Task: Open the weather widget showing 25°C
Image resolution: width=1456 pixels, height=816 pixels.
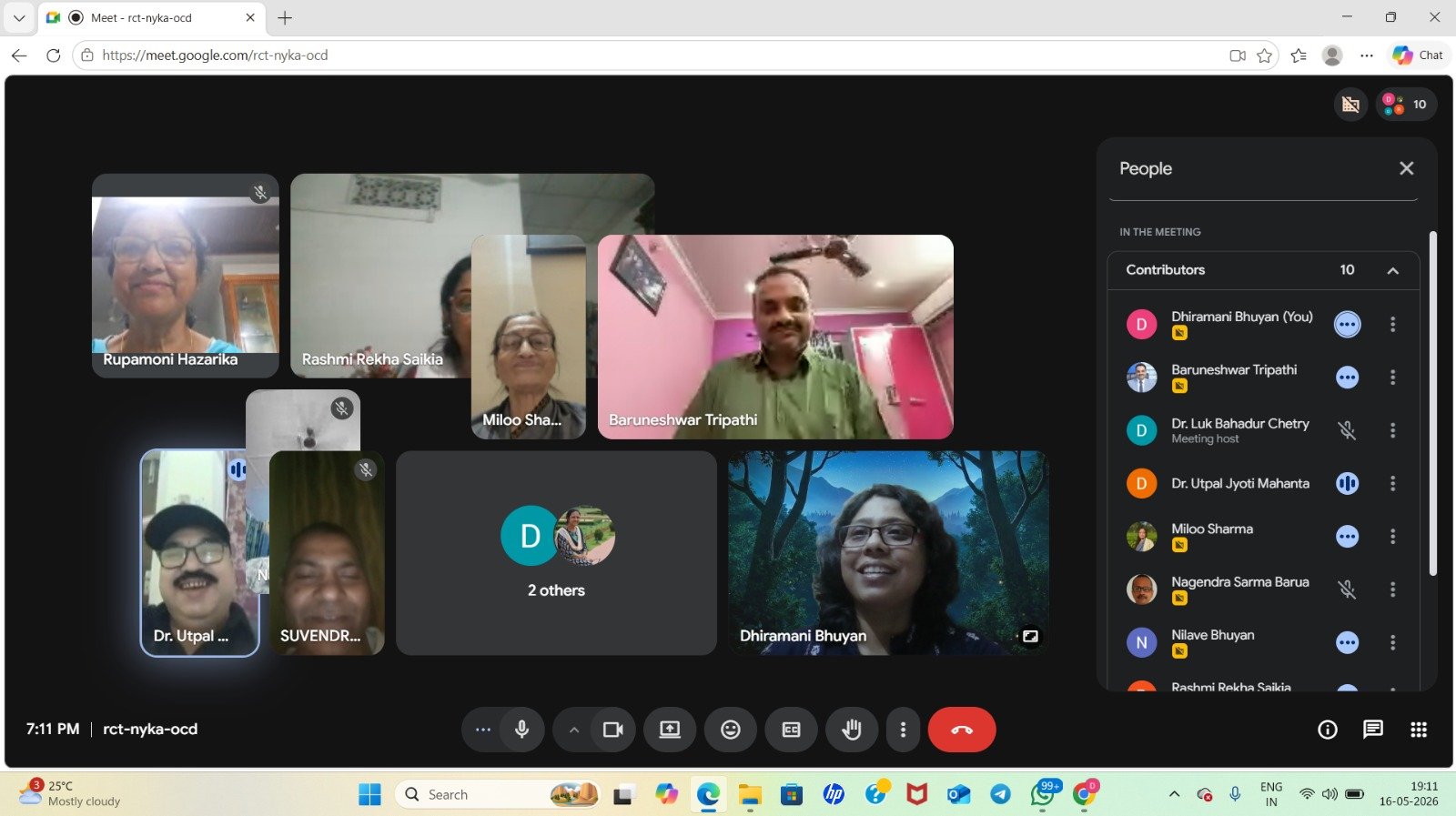Action: coord(70,793)
